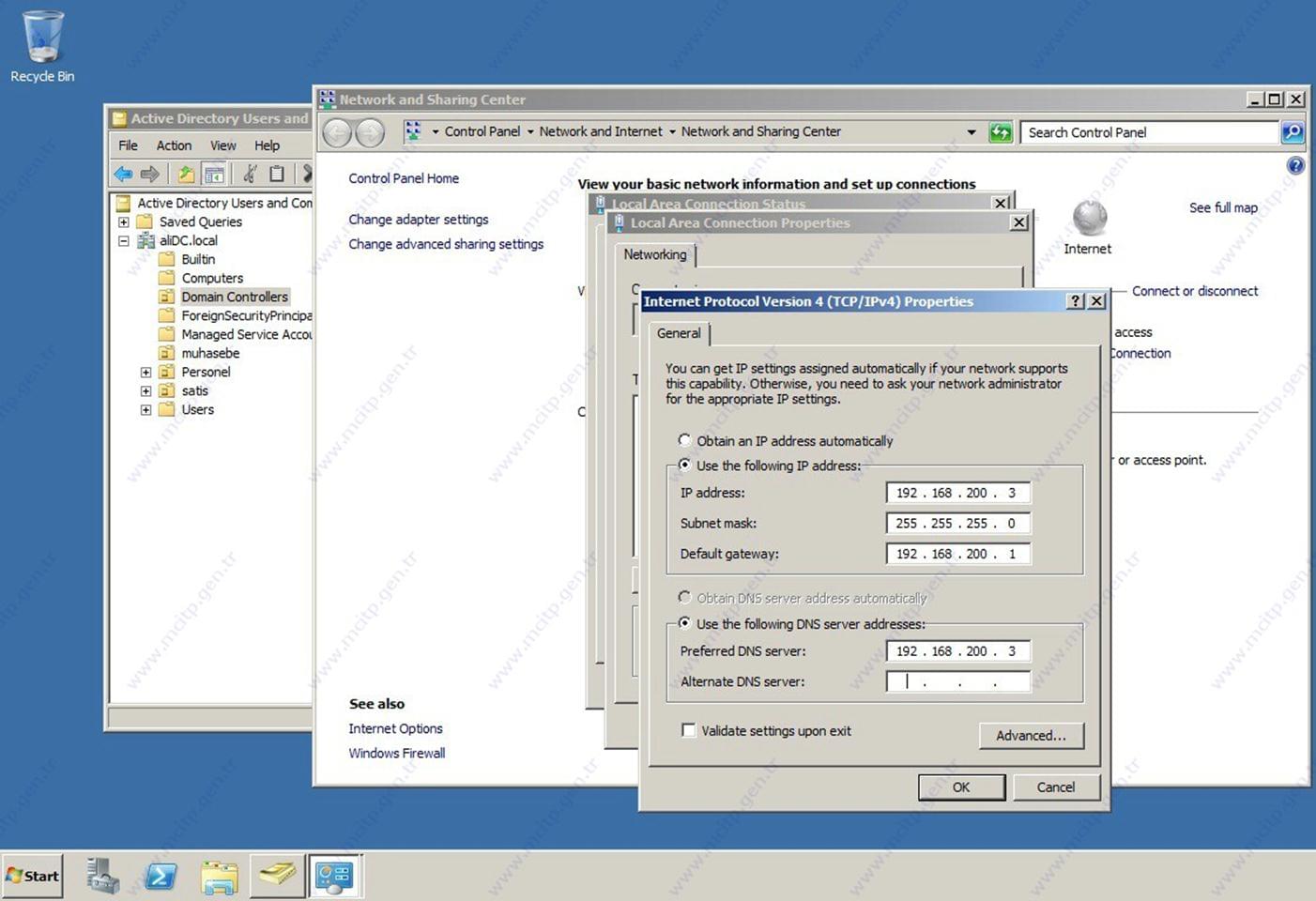Open the dropdown arrow before Control Panel breadcrumb
Viewport: 1316px width, 901px height.
click(436, 132)
